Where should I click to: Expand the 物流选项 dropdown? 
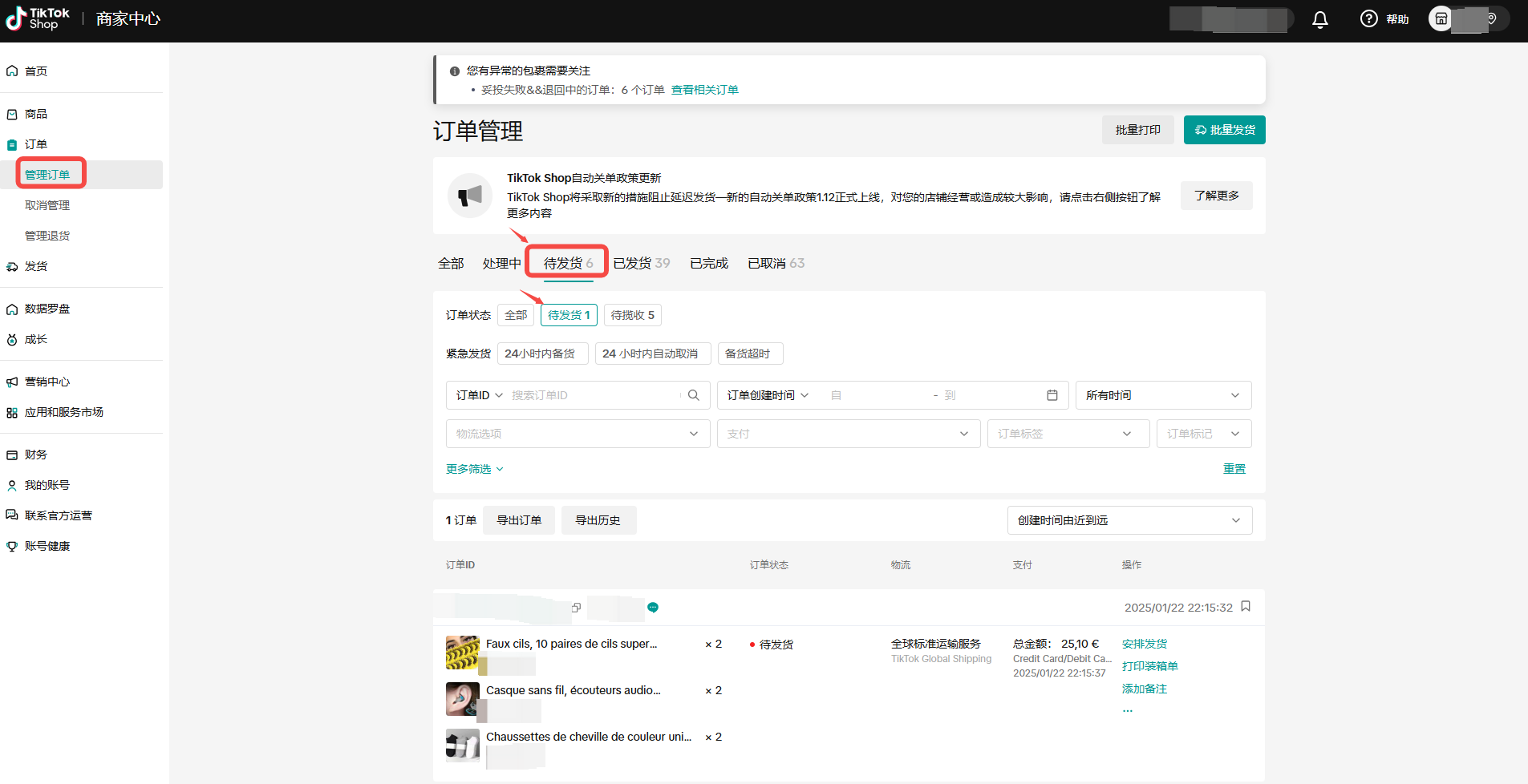578,434
